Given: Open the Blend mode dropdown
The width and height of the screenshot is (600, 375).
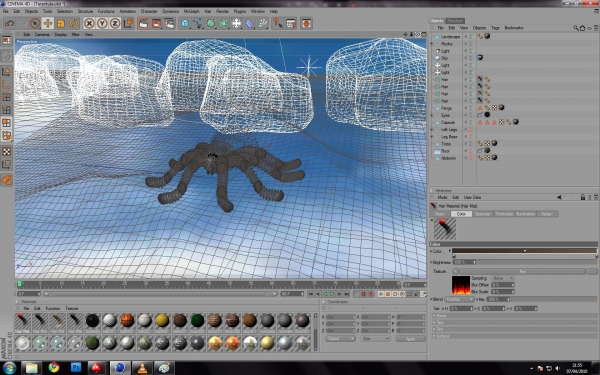Looking at the screenshot, I should (459, 299).
